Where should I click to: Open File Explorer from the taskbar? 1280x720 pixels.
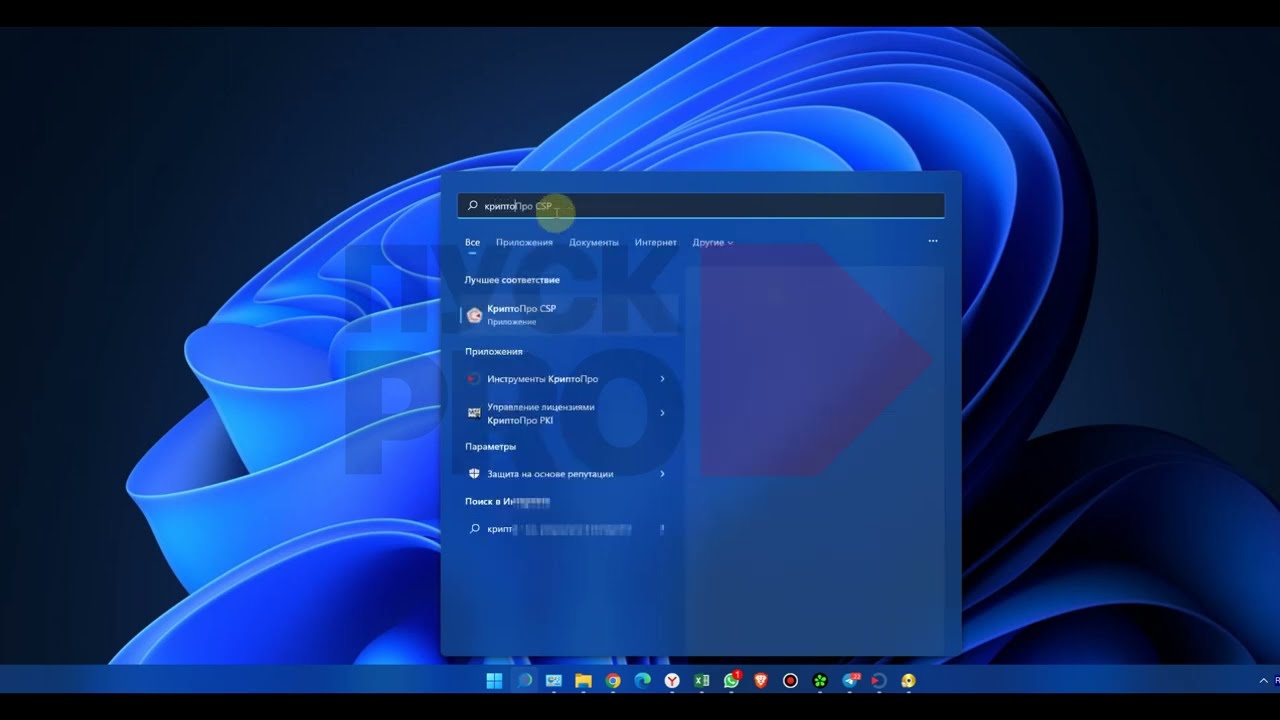click(x=583, y=681)
